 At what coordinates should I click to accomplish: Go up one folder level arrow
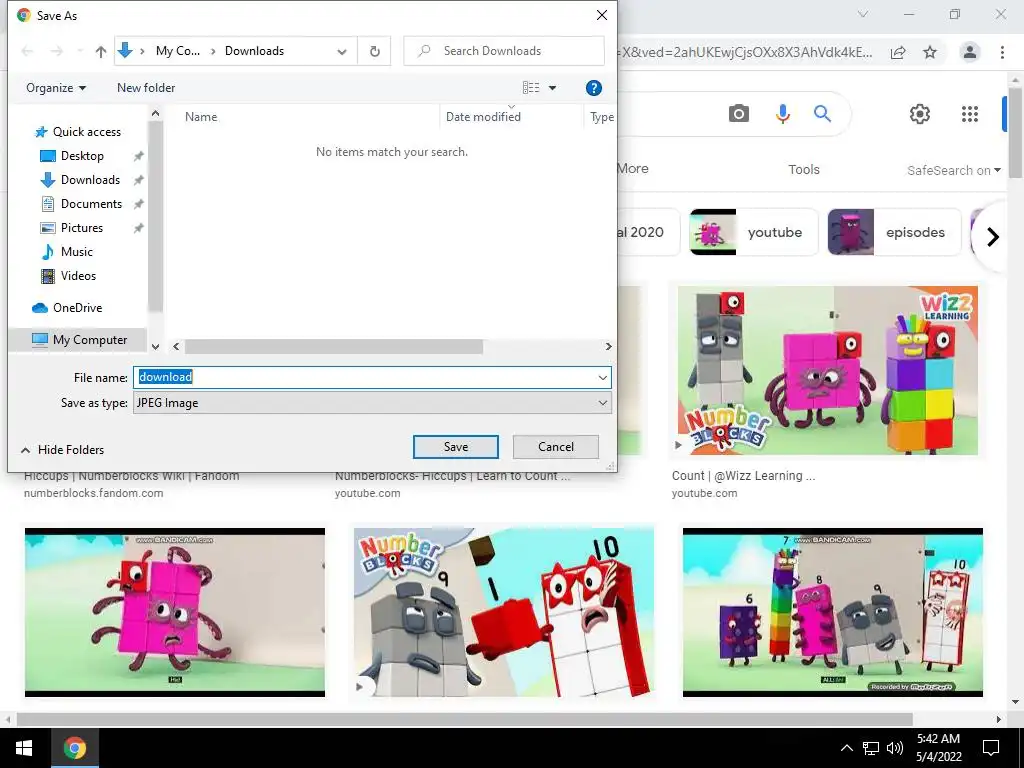(x=101, y=52)
